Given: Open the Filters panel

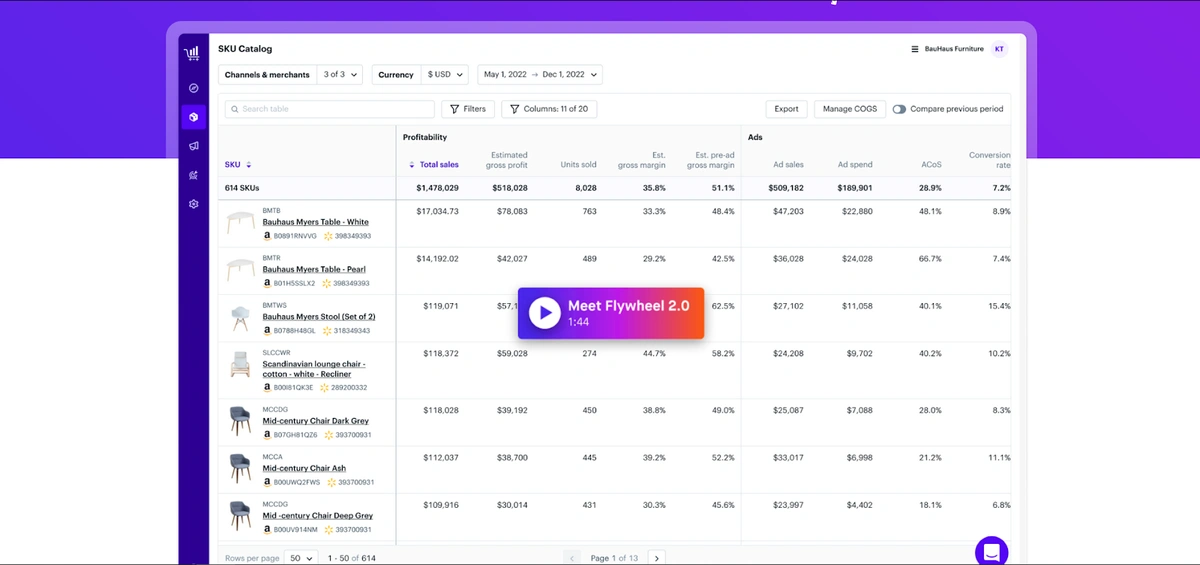Looking at the screenshot, I should tap(467, 109).
